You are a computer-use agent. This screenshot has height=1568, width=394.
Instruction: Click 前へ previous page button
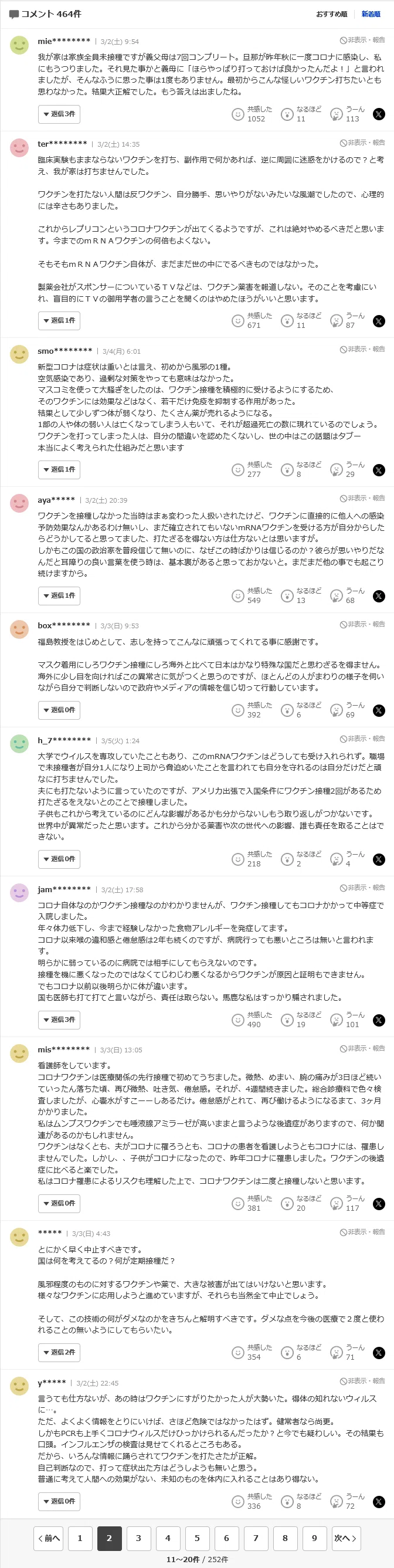pos(49,1537)
